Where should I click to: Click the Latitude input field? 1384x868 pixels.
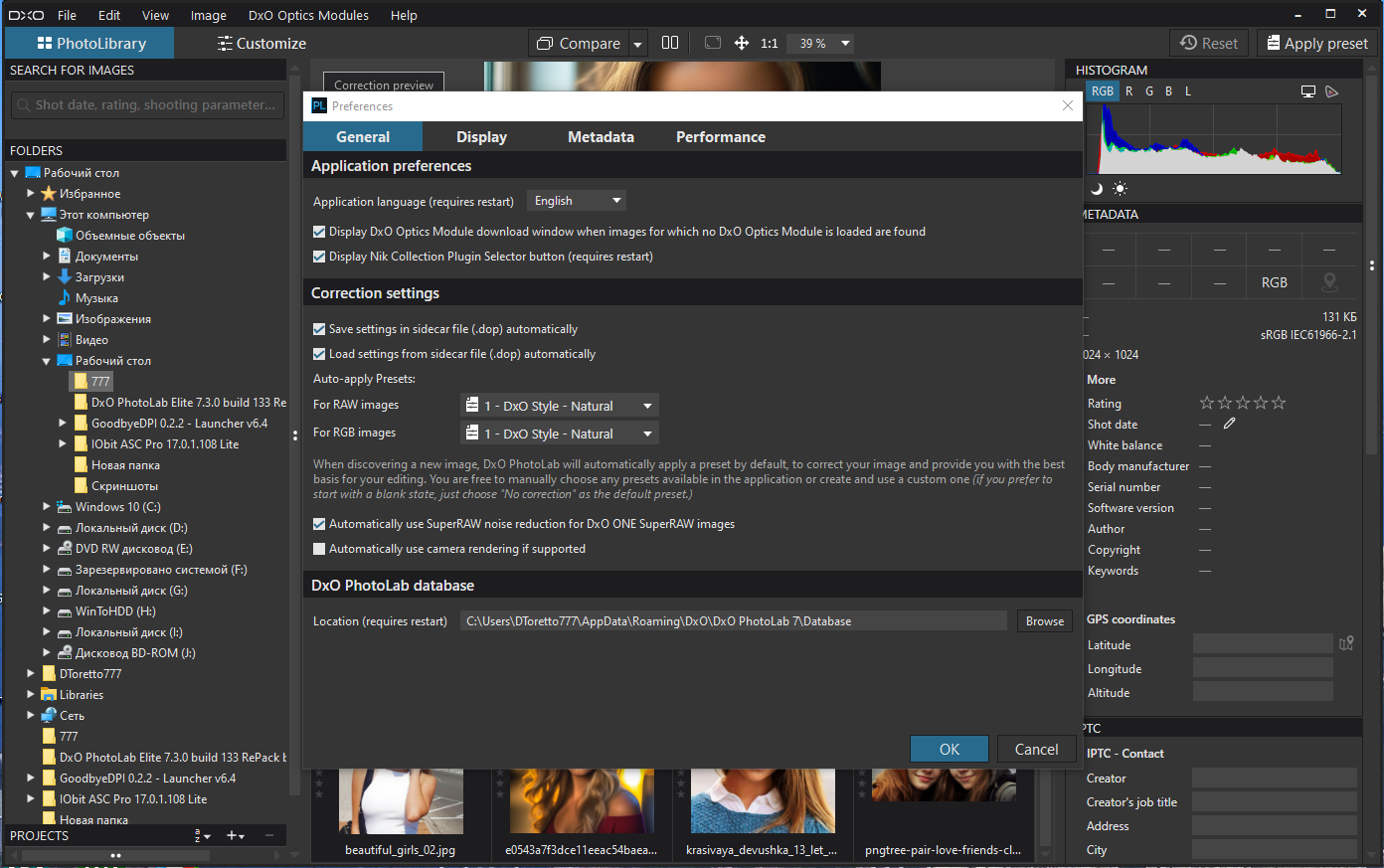pyautogui.click(x=1263, y=644)
